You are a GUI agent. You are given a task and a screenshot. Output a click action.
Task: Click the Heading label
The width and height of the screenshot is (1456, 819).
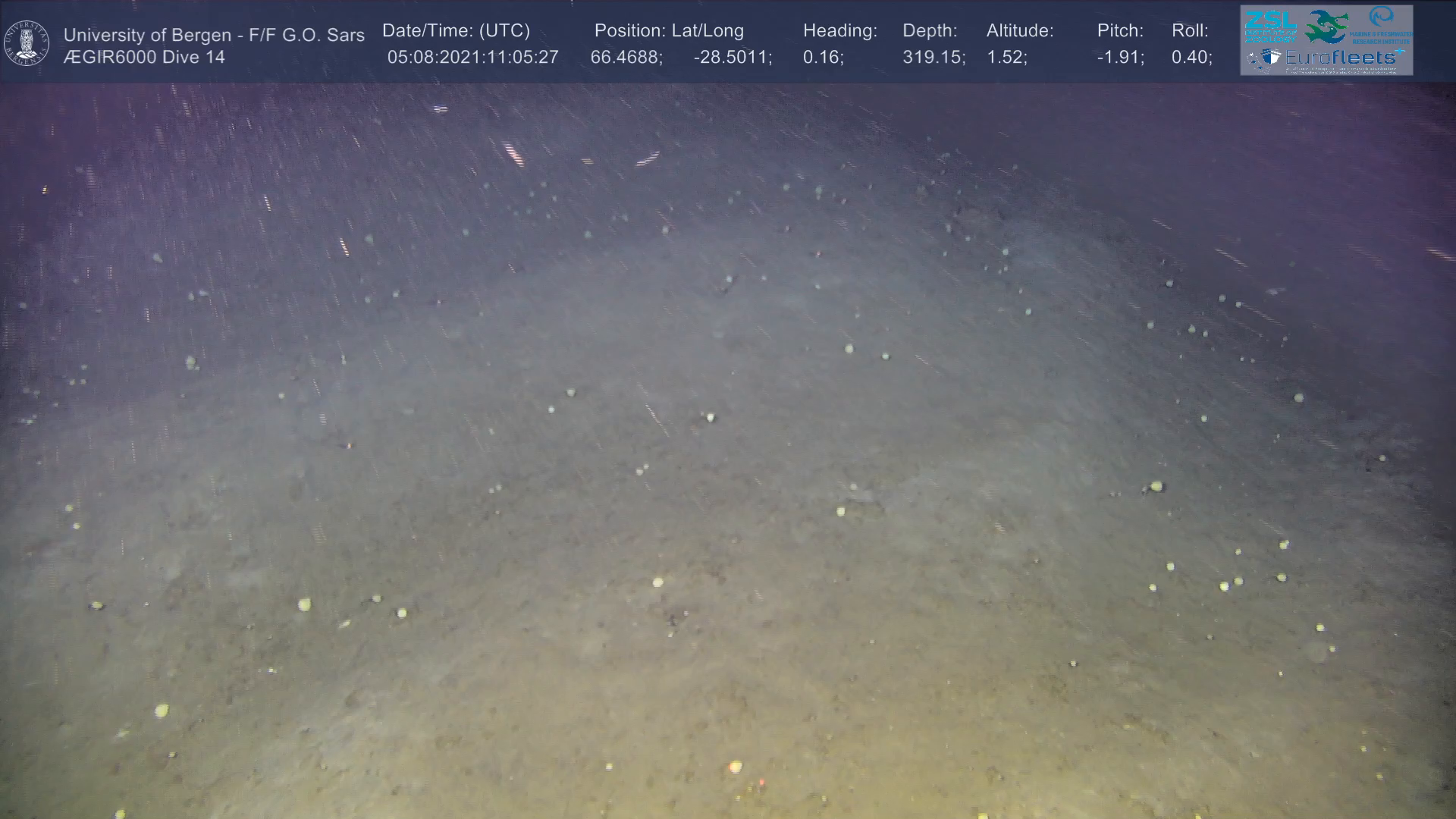click(x=839, y=31)
